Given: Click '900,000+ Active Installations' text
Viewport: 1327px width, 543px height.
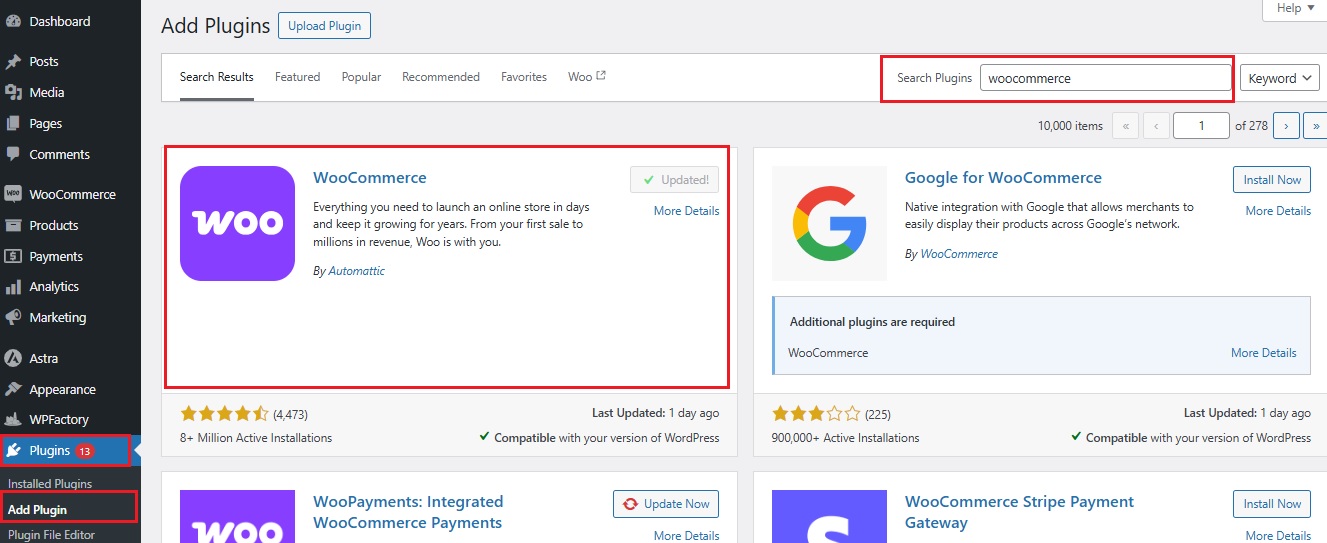Looking at the screenshot, I should coord(846,438).
